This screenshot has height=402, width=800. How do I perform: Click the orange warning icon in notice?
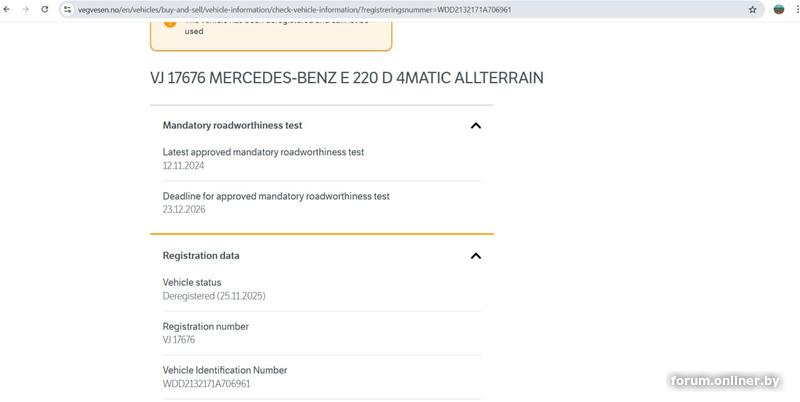pos(170,23)
